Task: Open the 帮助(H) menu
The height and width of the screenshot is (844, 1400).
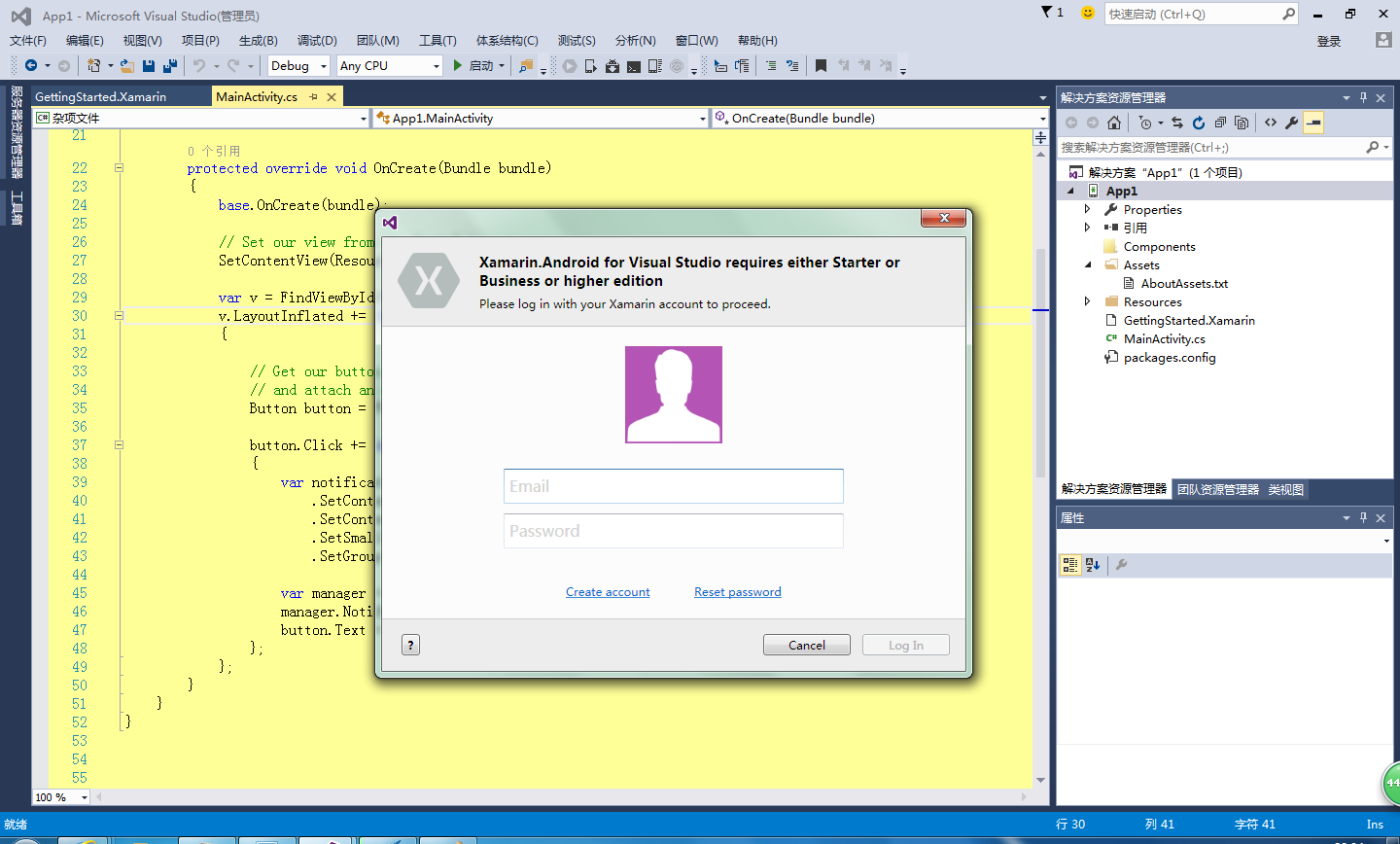Action: pyautogui.click(x=757, y=40)
